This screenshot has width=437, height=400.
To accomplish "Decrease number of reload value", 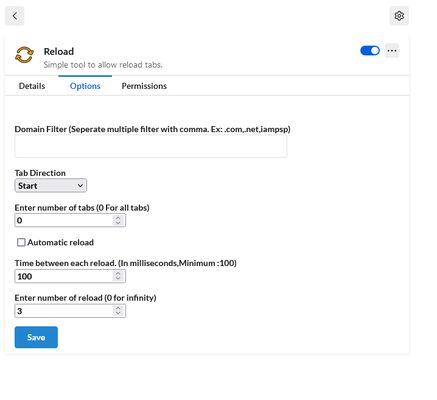I will pos(118,313).
